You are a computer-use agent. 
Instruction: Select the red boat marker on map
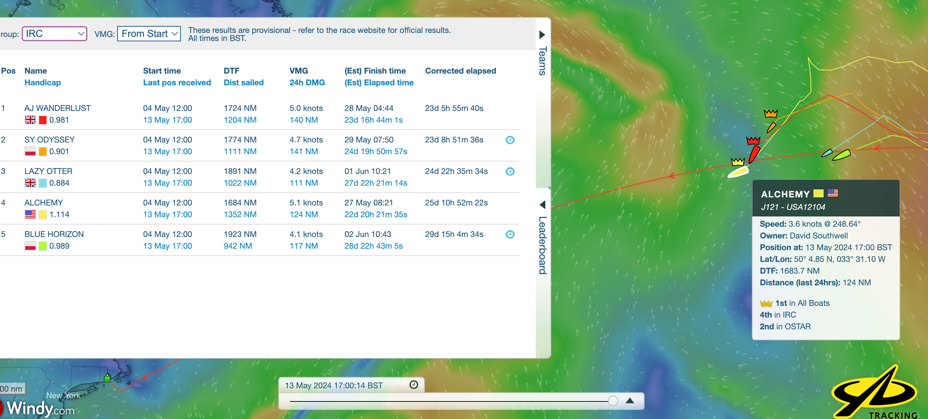click(754, 152)
